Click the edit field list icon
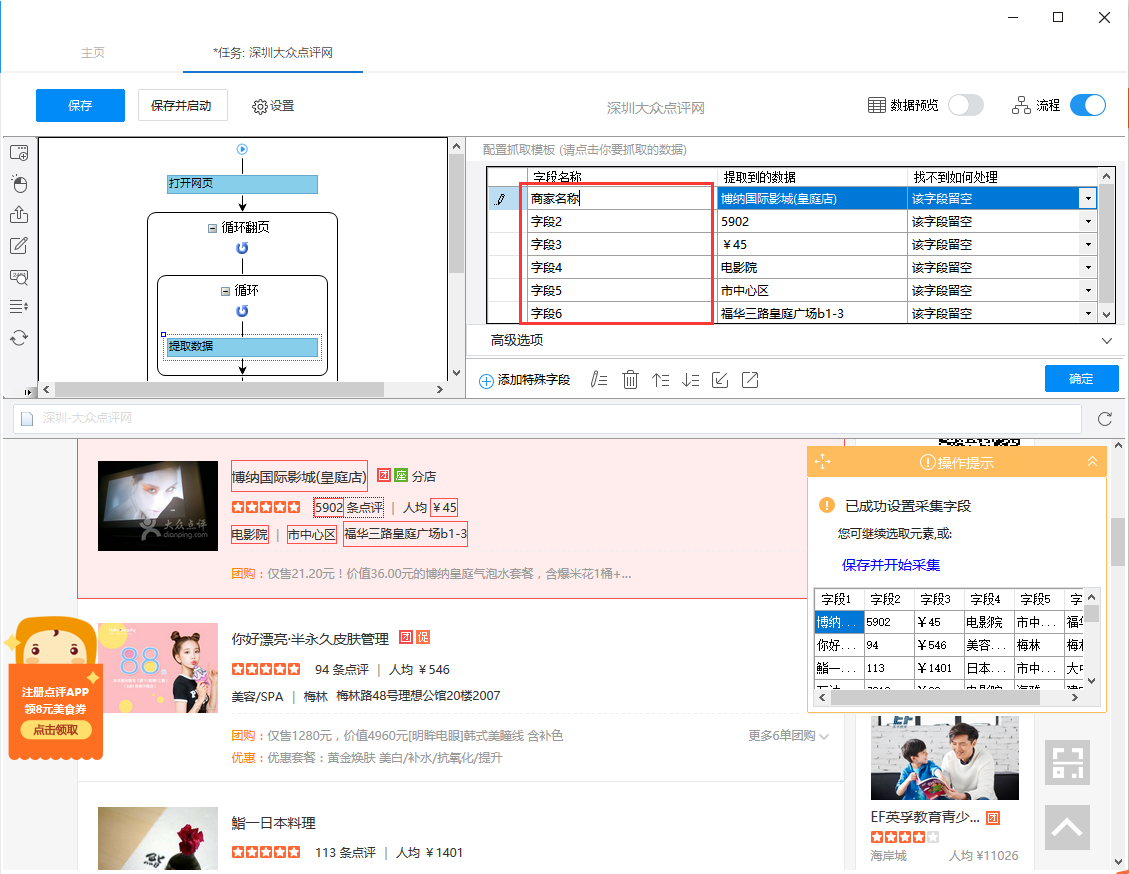This screenshot has width=1129, height=874. 599,379
